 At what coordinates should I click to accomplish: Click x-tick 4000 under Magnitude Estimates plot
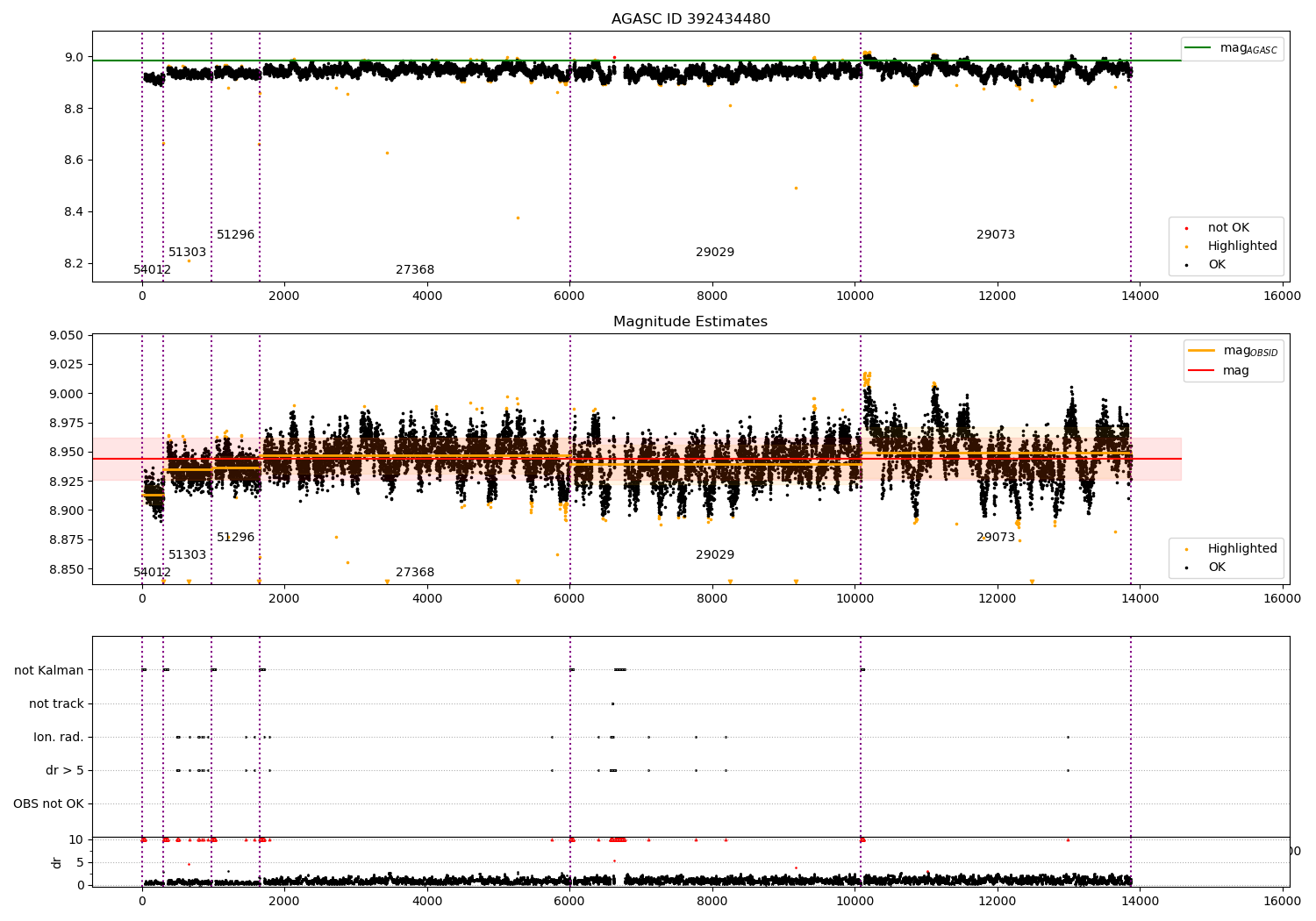[427, 599]
